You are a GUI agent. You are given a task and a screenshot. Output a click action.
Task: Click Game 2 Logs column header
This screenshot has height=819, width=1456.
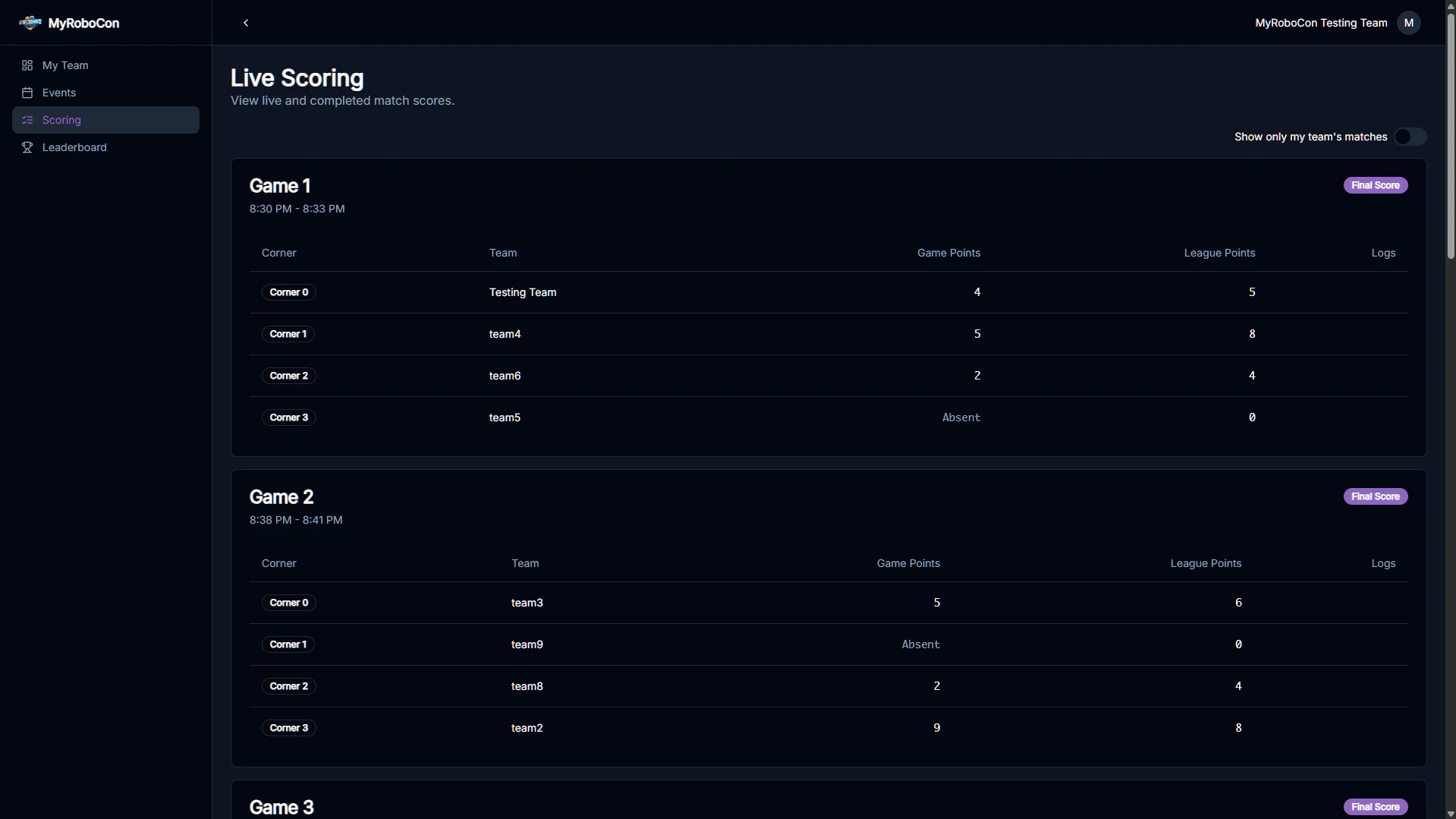point(1384,563)
